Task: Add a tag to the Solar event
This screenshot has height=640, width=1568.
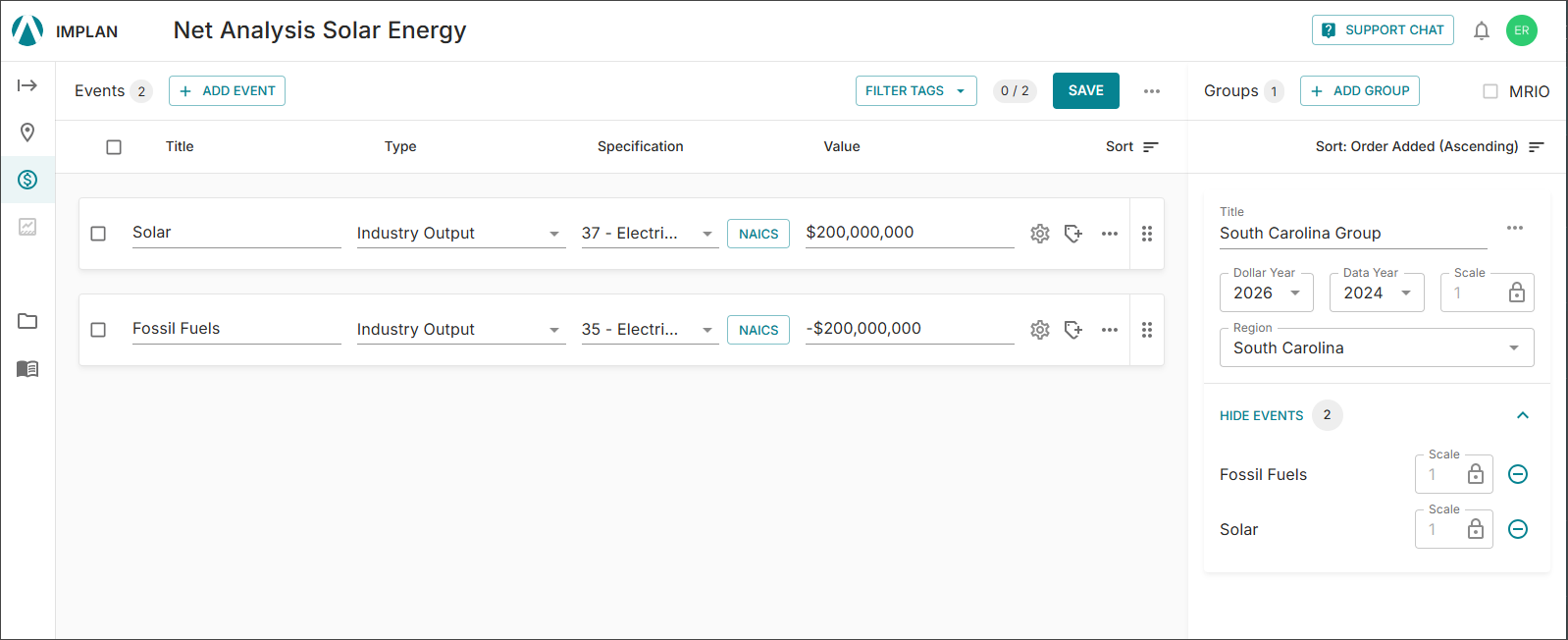Action: point(1073,234)
